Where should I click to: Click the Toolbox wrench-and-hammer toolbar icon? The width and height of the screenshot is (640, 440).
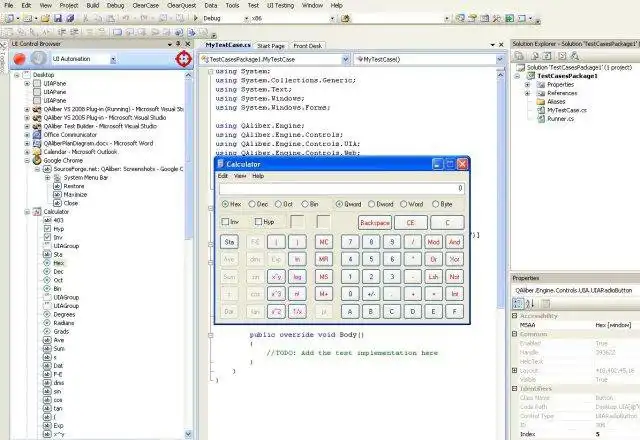click(x=497, y=18)
